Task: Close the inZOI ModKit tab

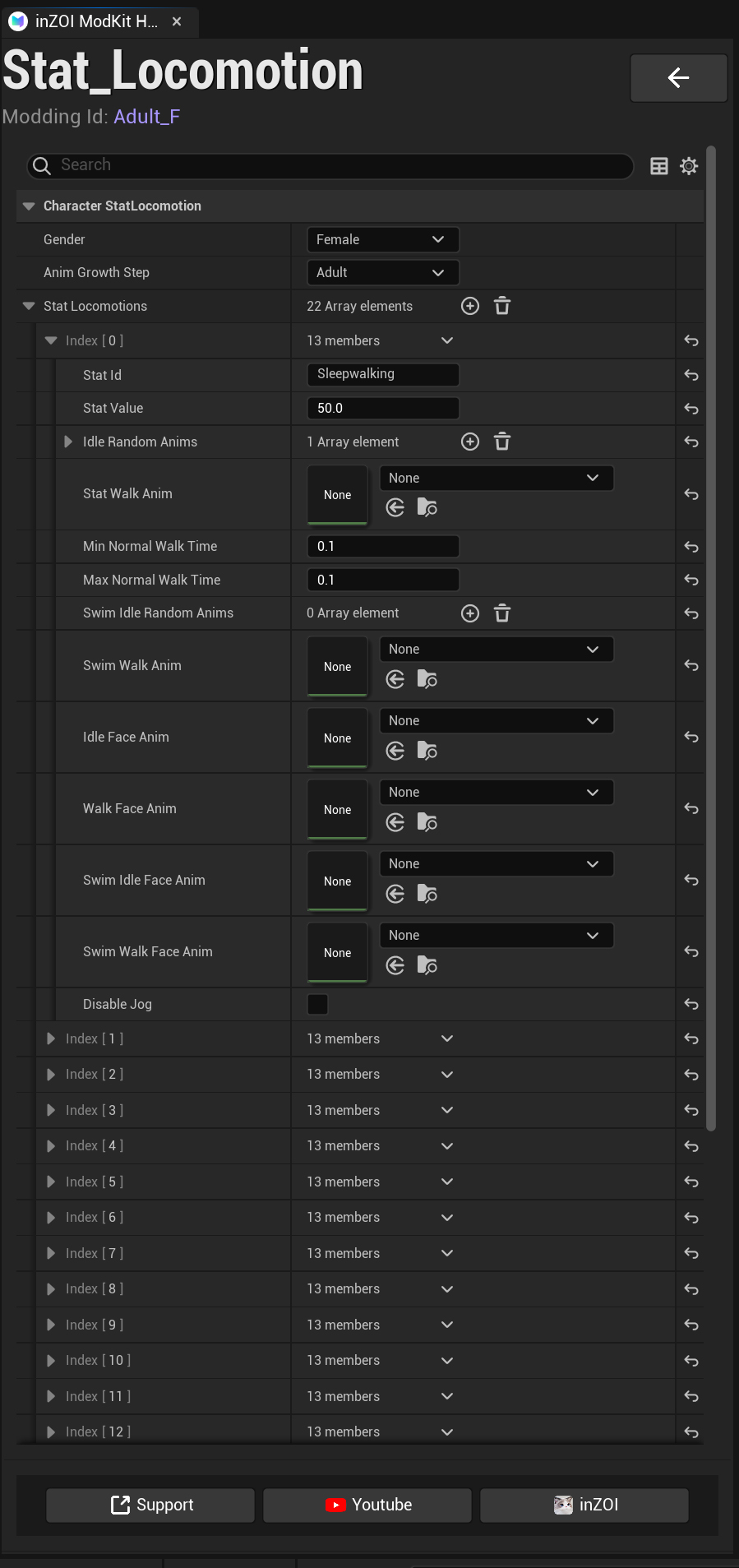Action: 177,21
